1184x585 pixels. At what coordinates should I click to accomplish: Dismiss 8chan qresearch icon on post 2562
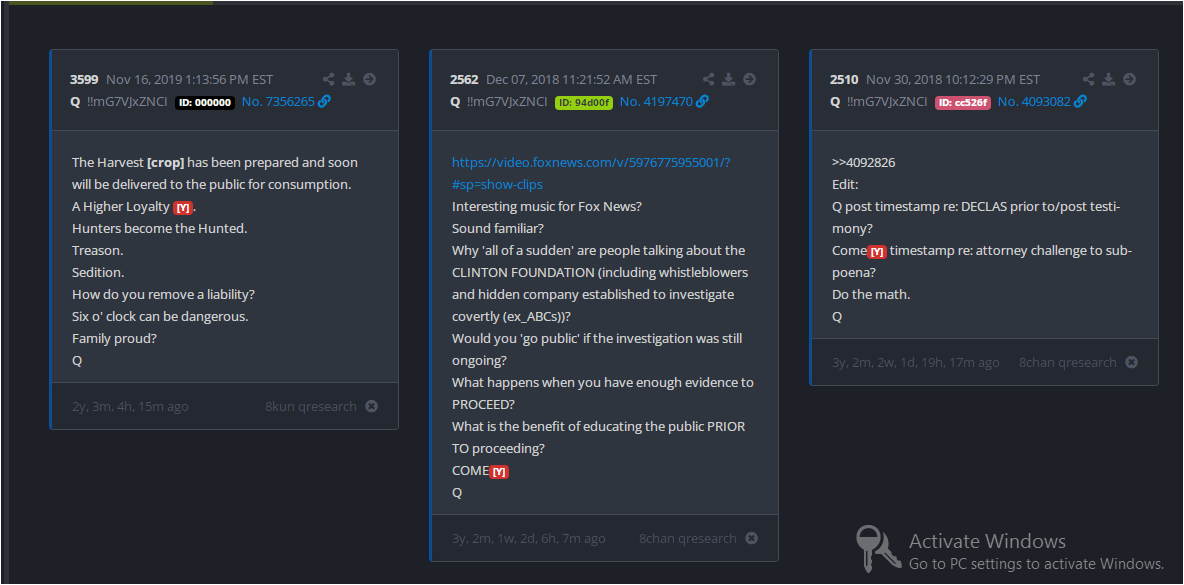751,538
